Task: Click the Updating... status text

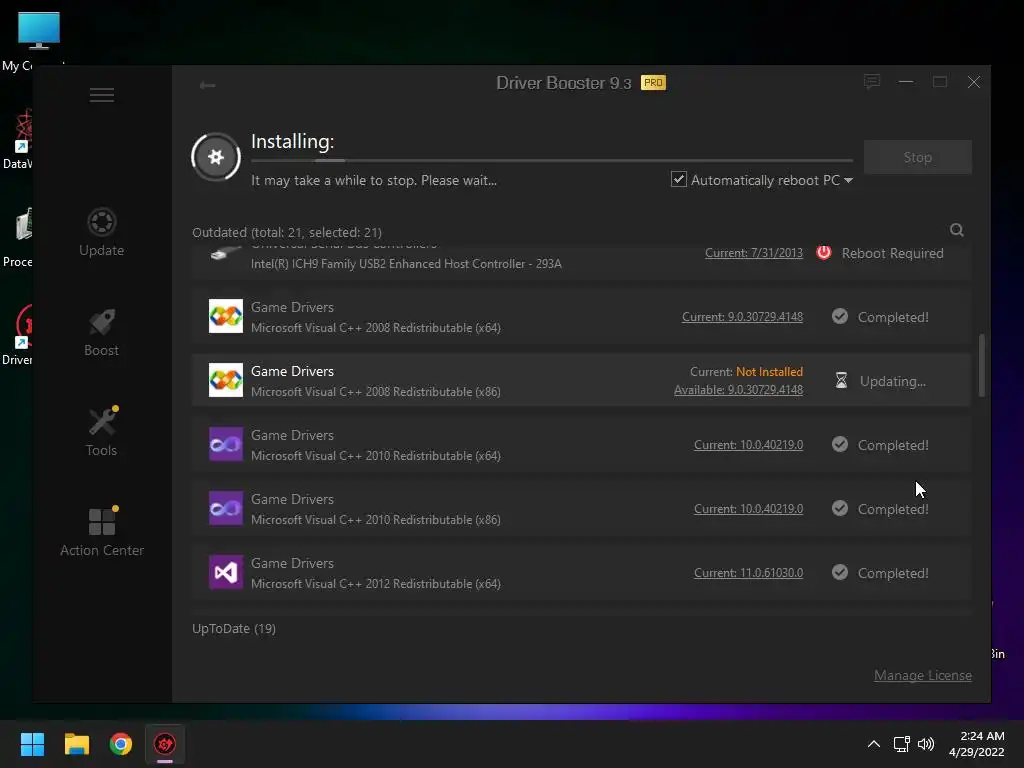Action: (892, 381)
